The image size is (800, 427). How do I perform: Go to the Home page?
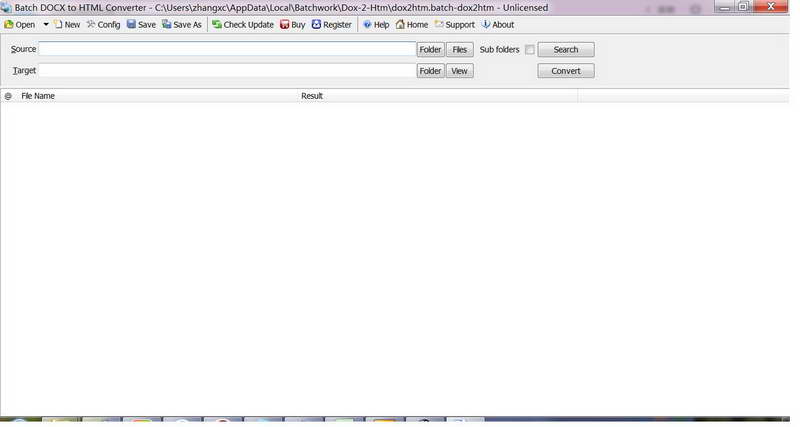tap(412, 24)
